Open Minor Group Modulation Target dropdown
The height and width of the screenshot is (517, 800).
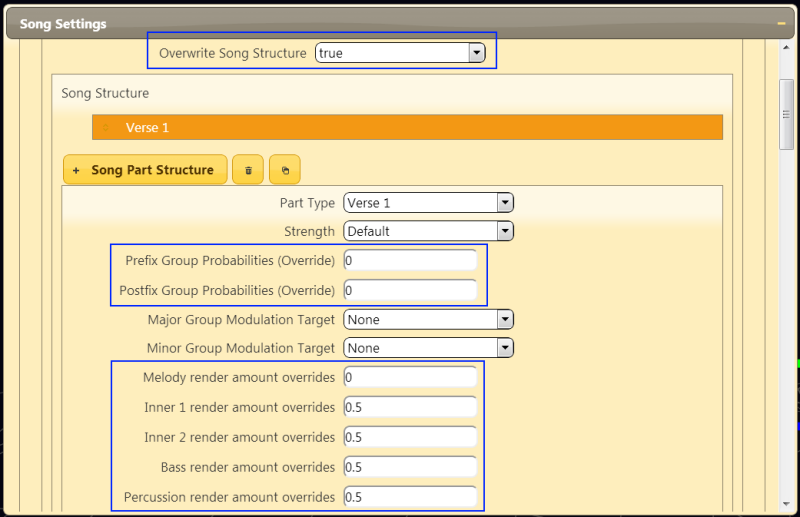(429, 348)
